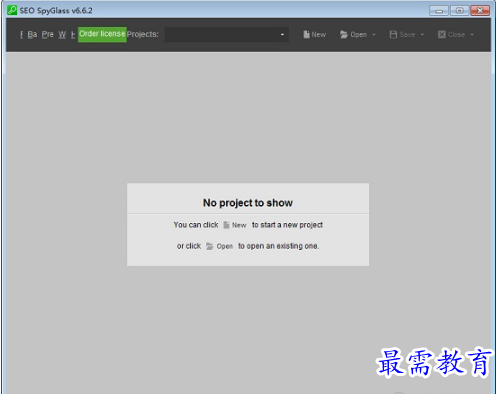Open the Ba menu

pyautogui.click(x=32, y=35)
